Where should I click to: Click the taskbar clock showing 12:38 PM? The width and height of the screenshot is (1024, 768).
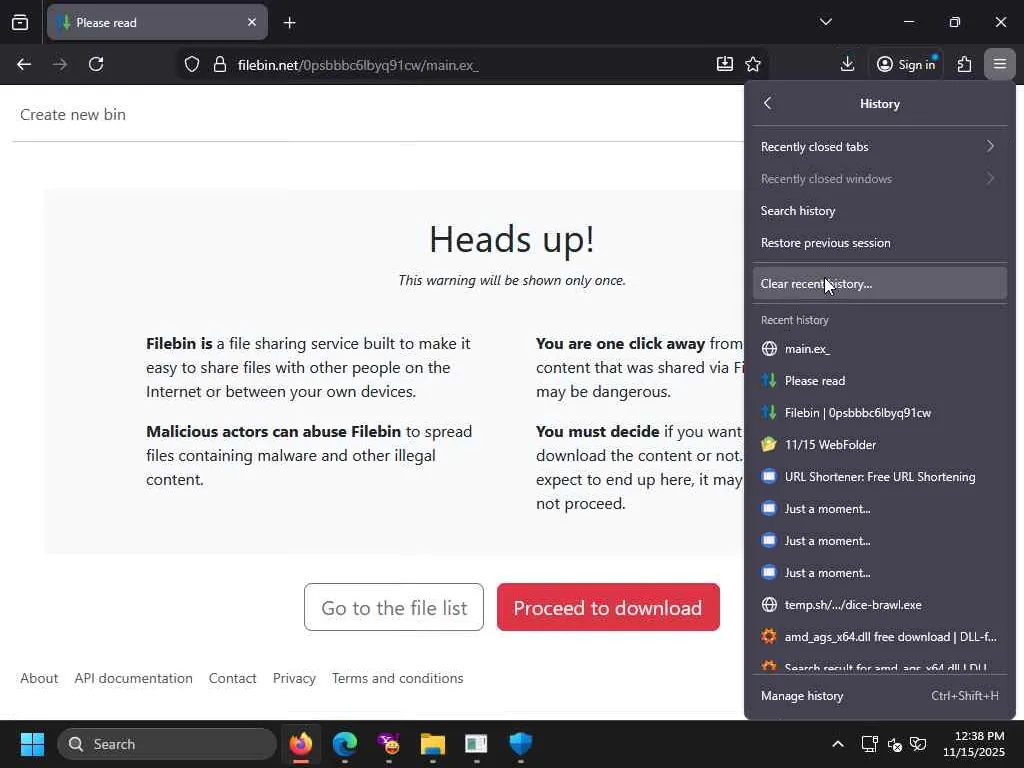click(973, 744)
